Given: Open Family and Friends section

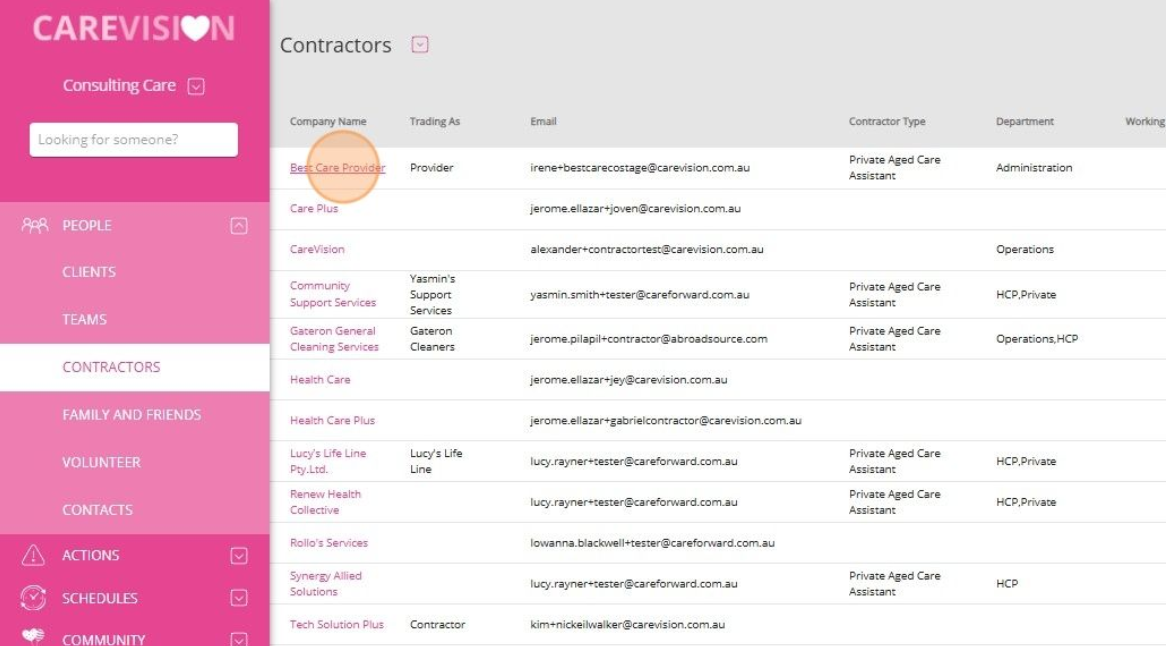Looking at the screenshot, I should pos(132,415).
